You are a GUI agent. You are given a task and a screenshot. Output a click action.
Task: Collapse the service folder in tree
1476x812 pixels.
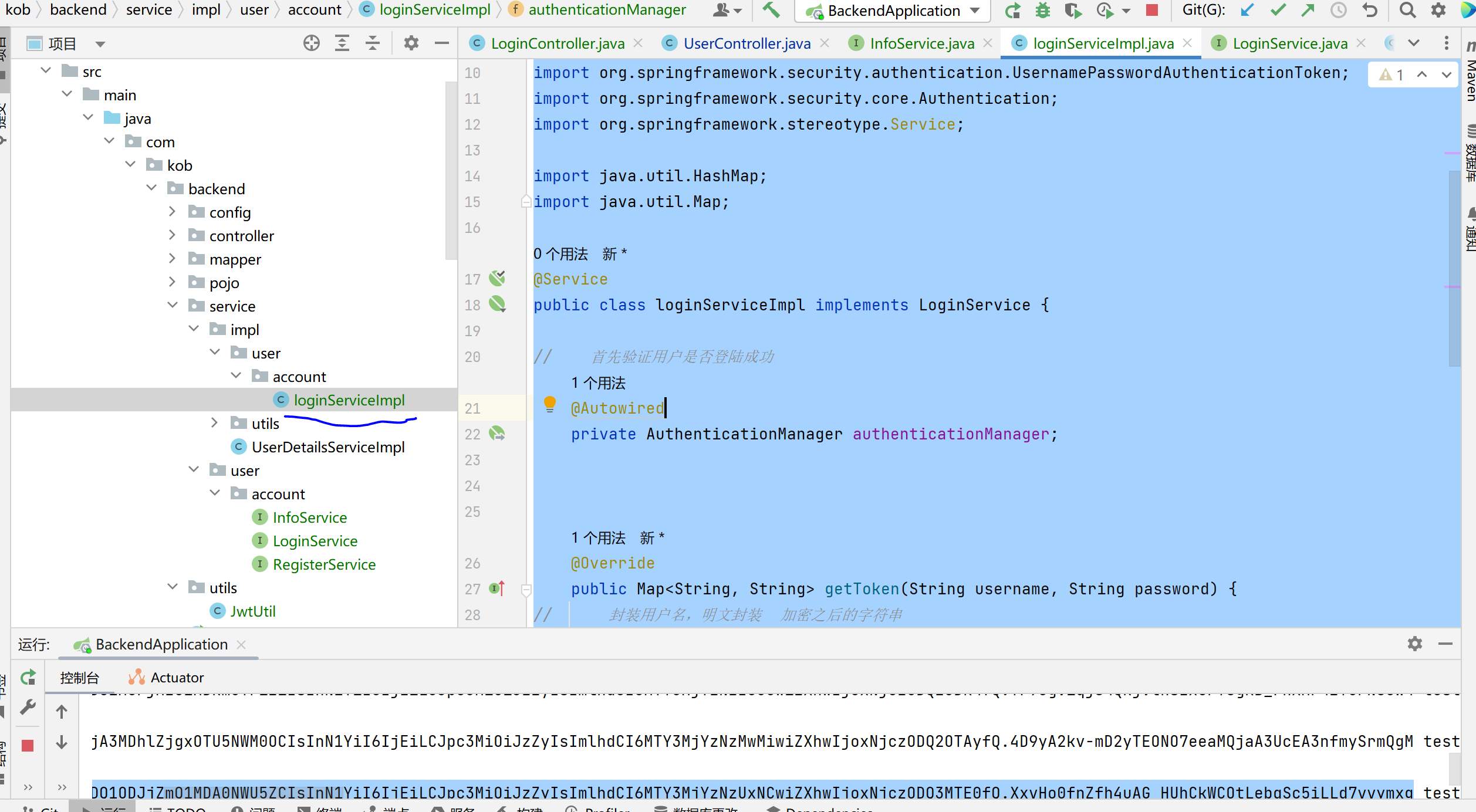coord(173,306)
